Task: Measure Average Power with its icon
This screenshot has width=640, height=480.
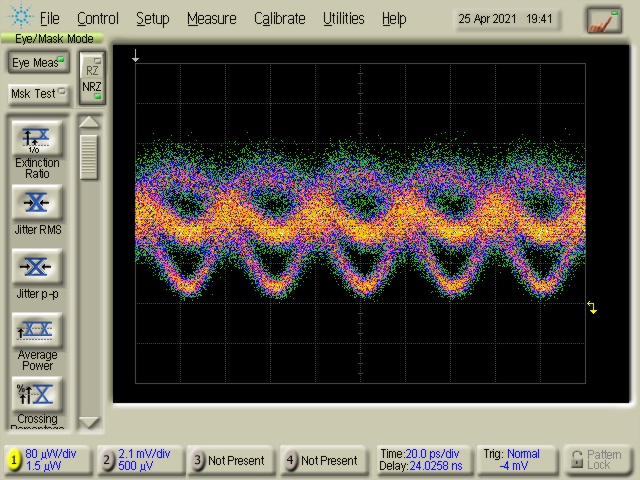Action: pos(37,331)
